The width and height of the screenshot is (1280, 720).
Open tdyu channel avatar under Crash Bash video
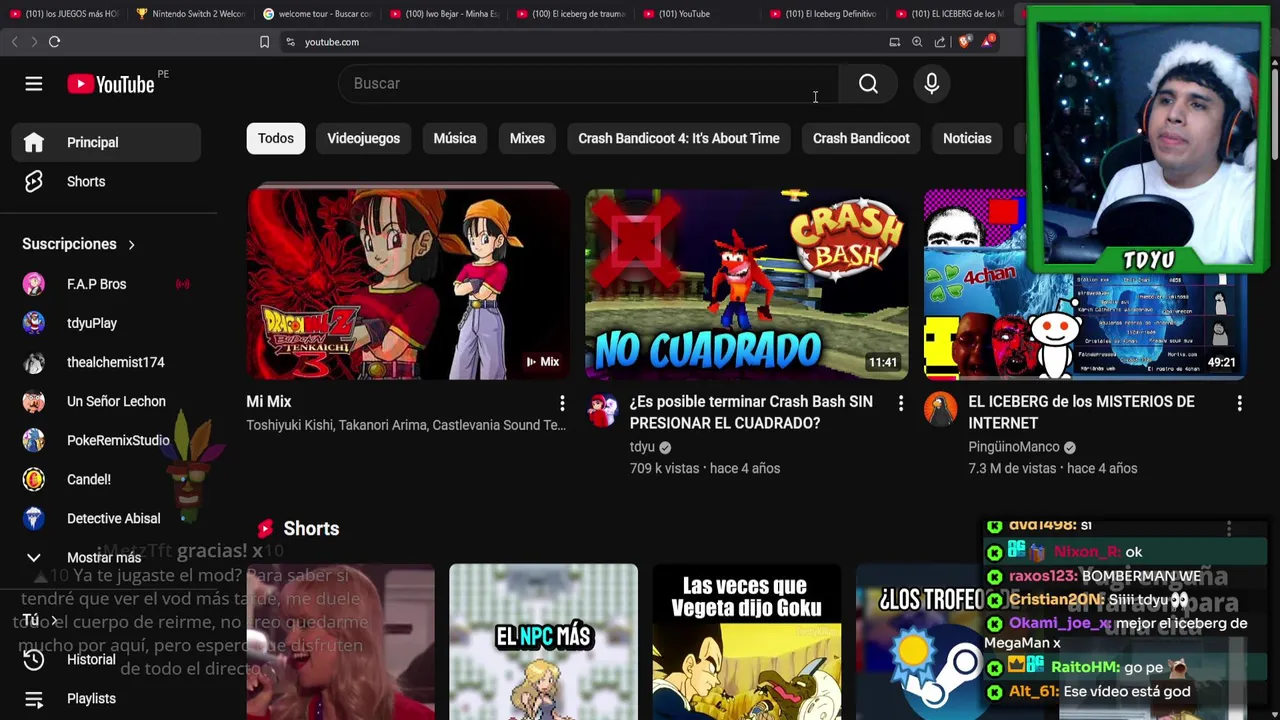coord(602,410)
